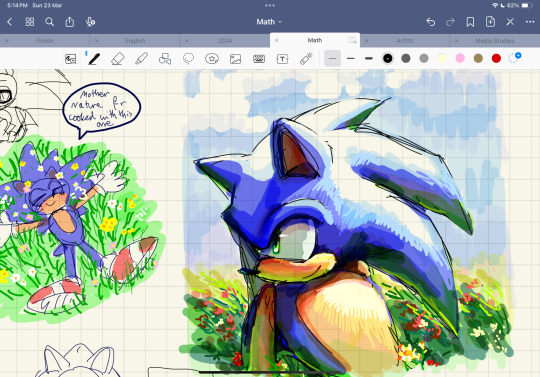
Task: Select the zoom window tool
Action: tap(71, 59)
